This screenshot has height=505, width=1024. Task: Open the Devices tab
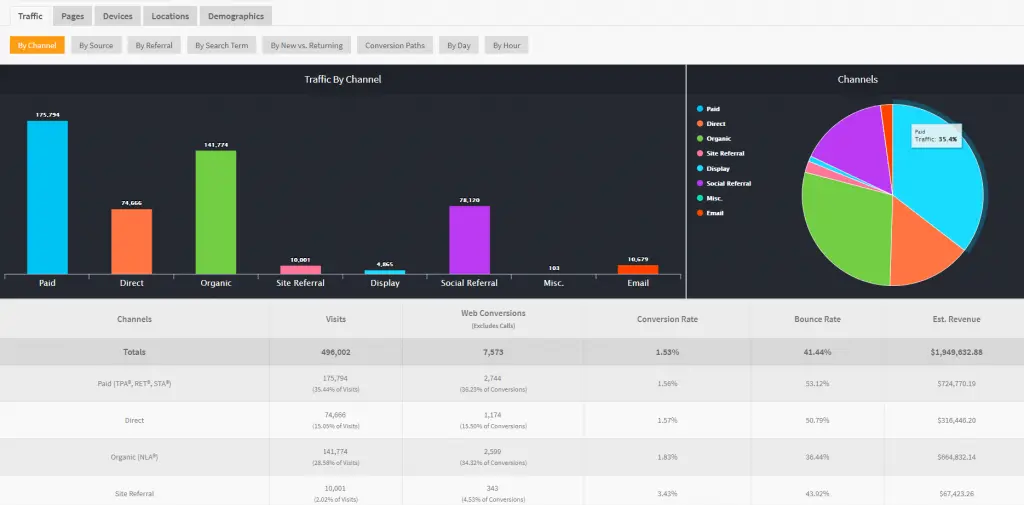pyautogui.click(x=118, y=16)
